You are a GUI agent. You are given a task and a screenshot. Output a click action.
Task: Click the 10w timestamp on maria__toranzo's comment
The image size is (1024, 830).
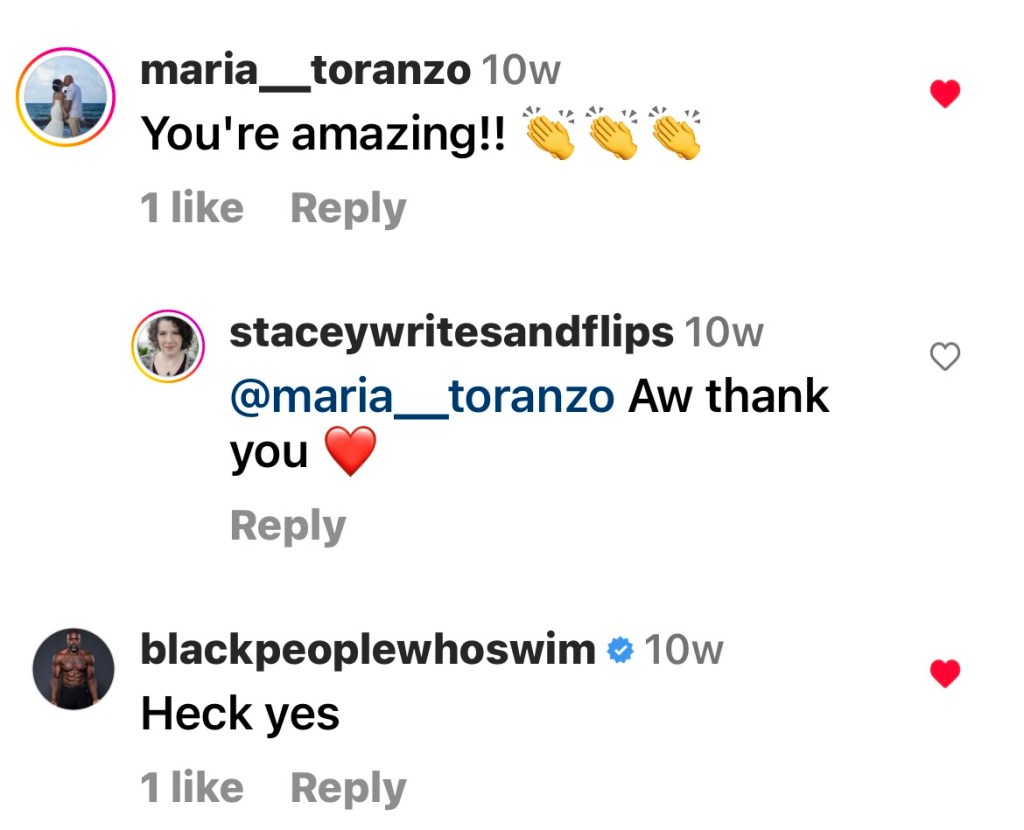pyautogui.click(x=521, y=71)
